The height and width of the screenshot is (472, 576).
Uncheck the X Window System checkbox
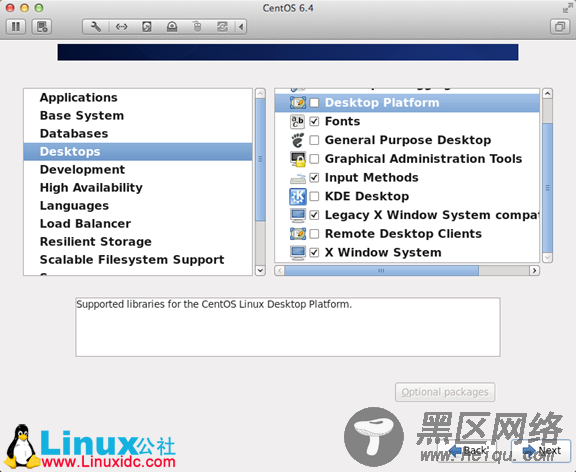[x=314, y=253]
